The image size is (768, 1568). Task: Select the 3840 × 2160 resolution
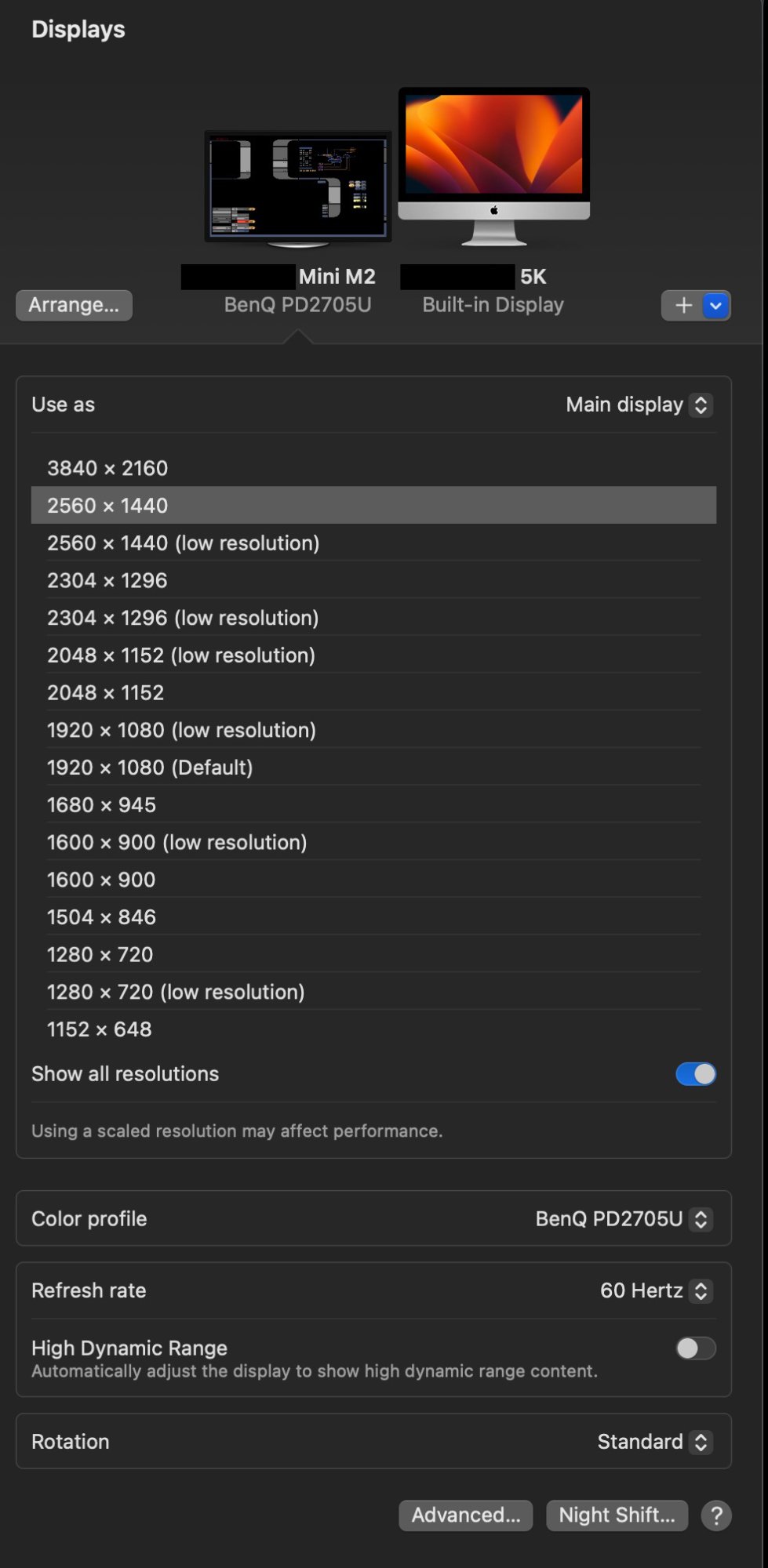point(107,468)
